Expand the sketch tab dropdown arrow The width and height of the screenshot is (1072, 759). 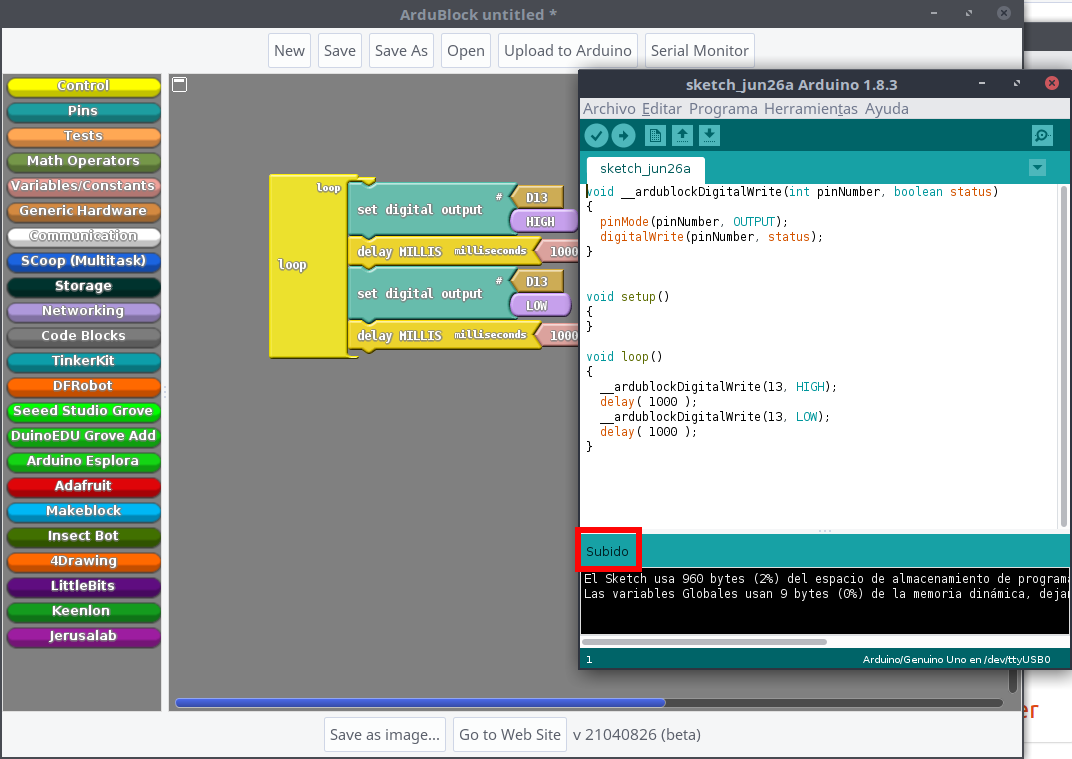click(1037, 168)
